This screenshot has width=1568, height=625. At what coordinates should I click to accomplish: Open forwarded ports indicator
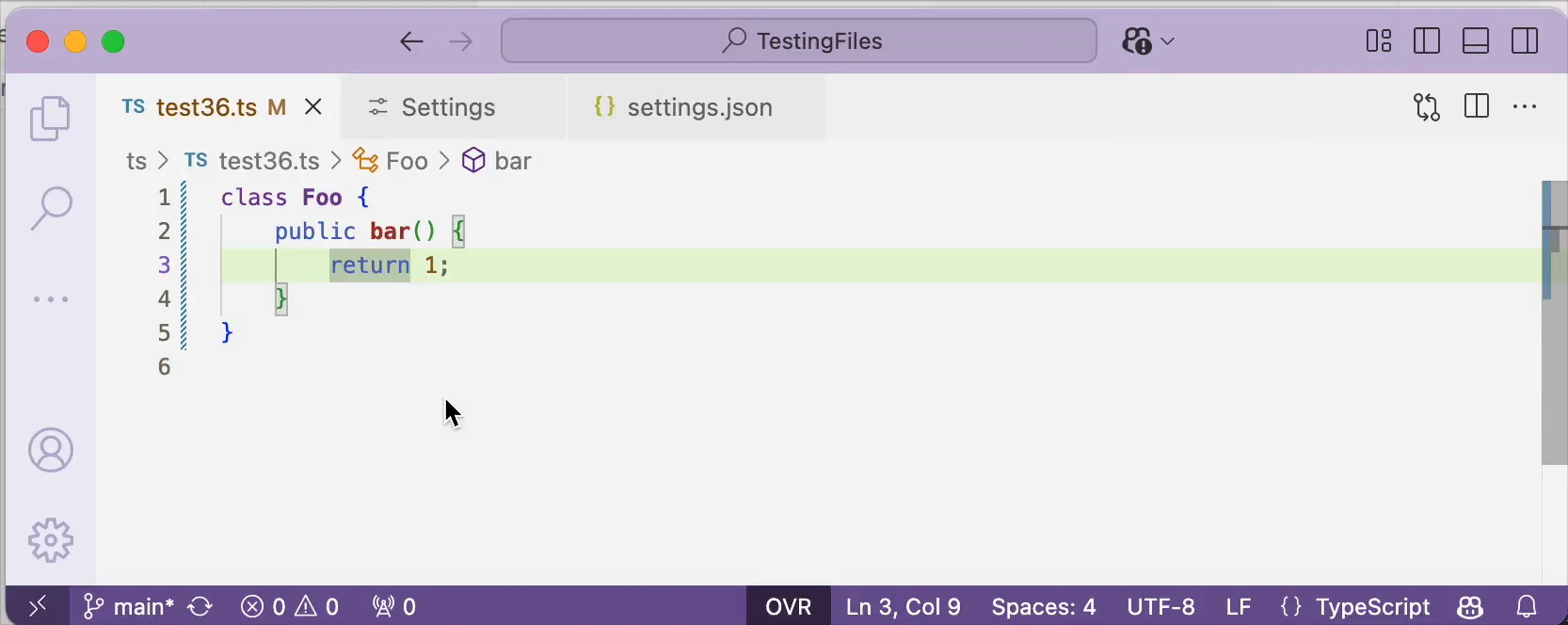click(x=395, y=607)
